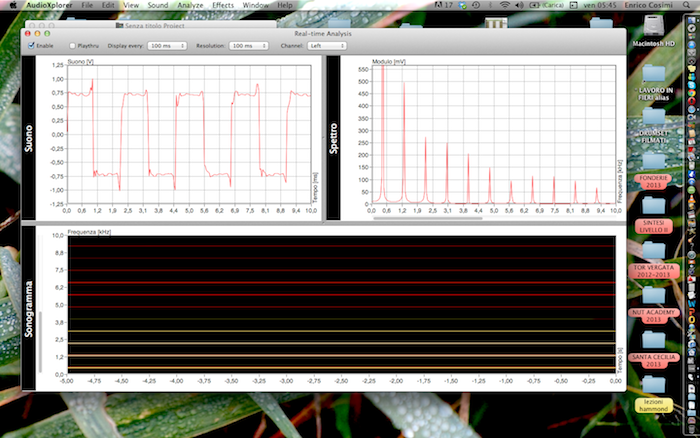Click the Sonogramma panel vertical label
This screenshot has height=438, width=700.
(29, 309)
